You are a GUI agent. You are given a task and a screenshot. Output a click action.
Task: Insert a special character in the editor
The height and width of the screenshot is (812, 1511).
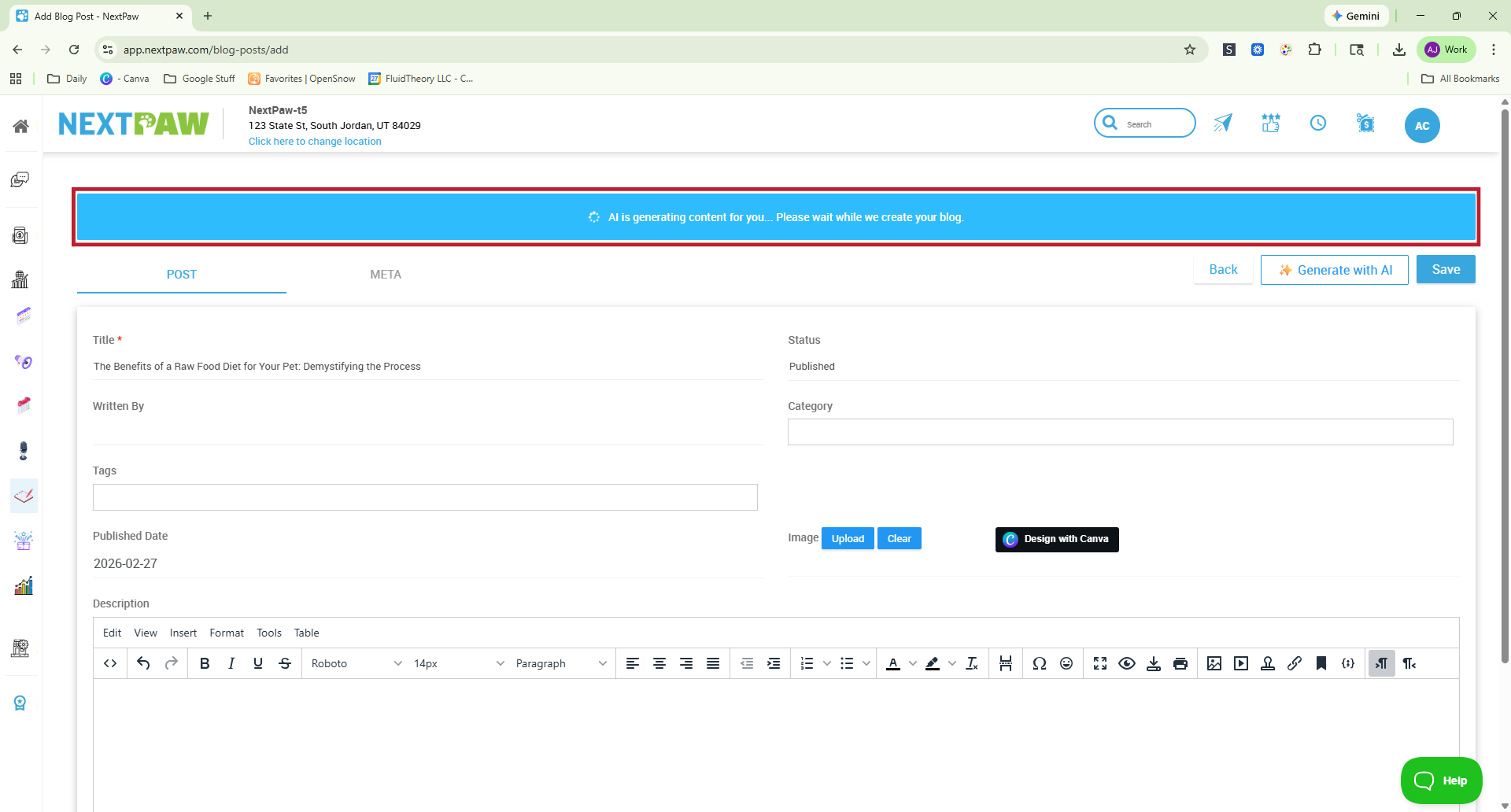point(1039,663)
